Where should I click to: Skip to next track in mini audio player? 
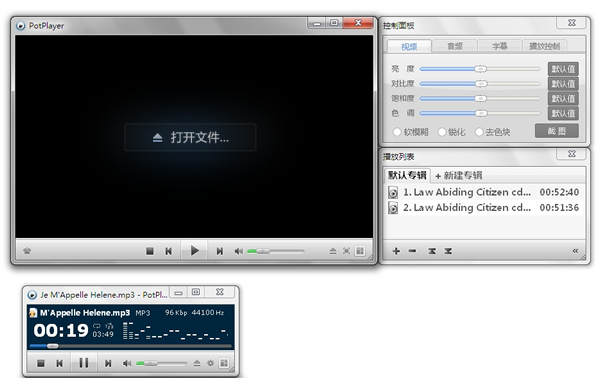click(x=108, y=363)
